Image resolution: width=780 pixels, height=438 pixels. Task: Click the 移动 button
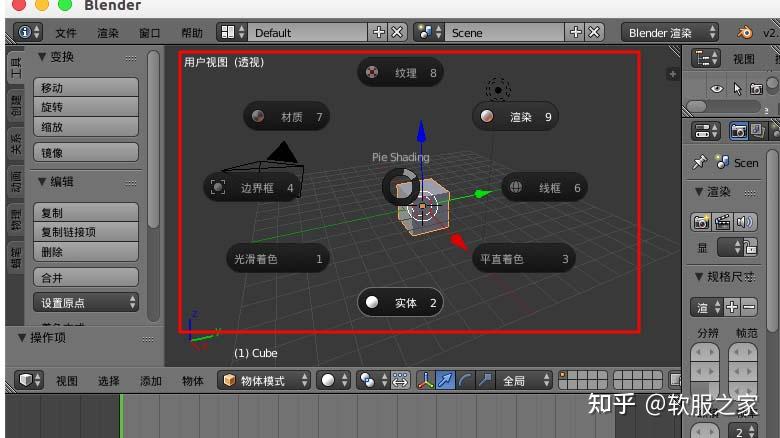pos(86,88)
